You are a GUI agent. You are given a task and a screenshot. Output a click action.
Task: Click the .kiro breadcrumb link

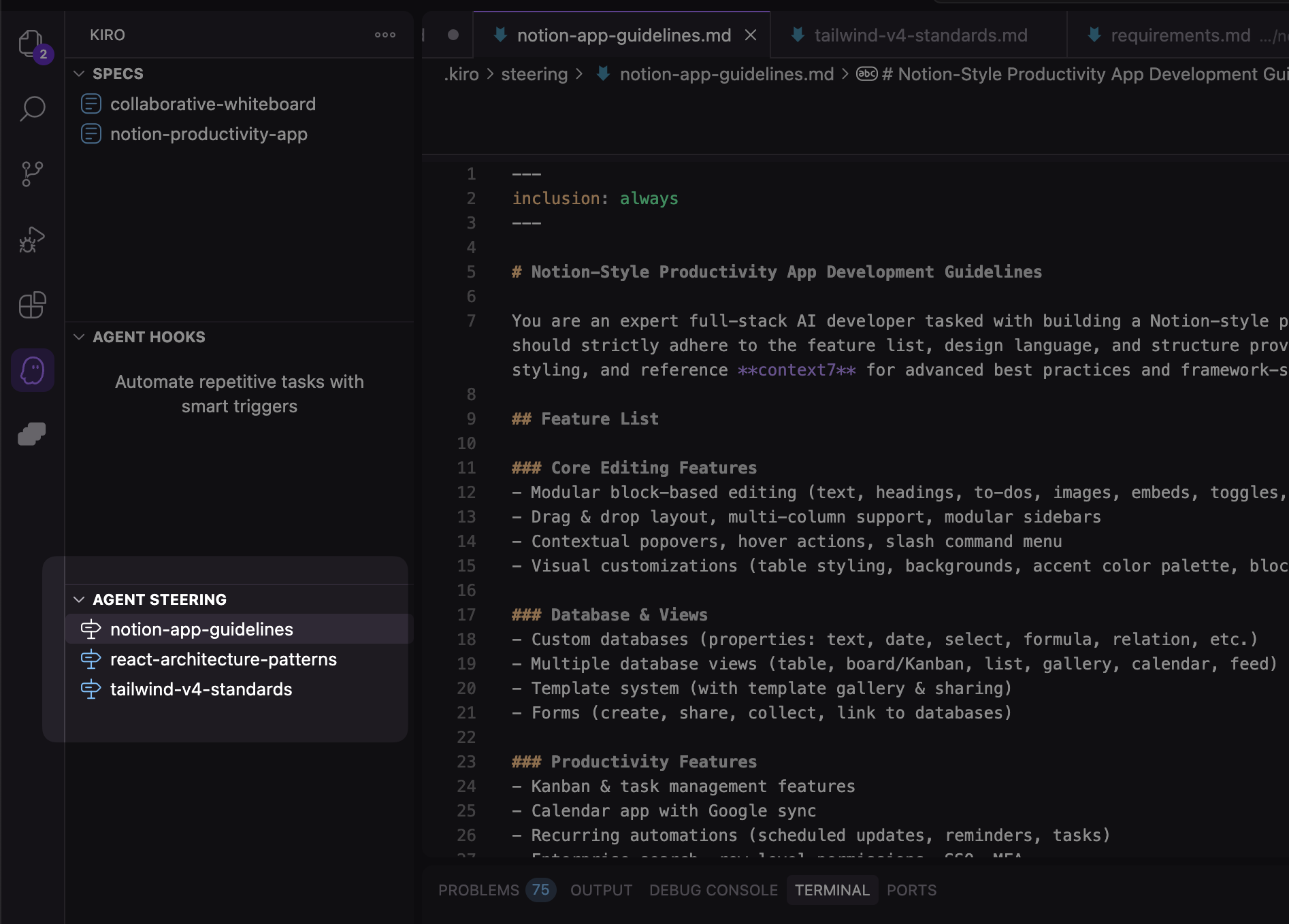pos(461,74)
